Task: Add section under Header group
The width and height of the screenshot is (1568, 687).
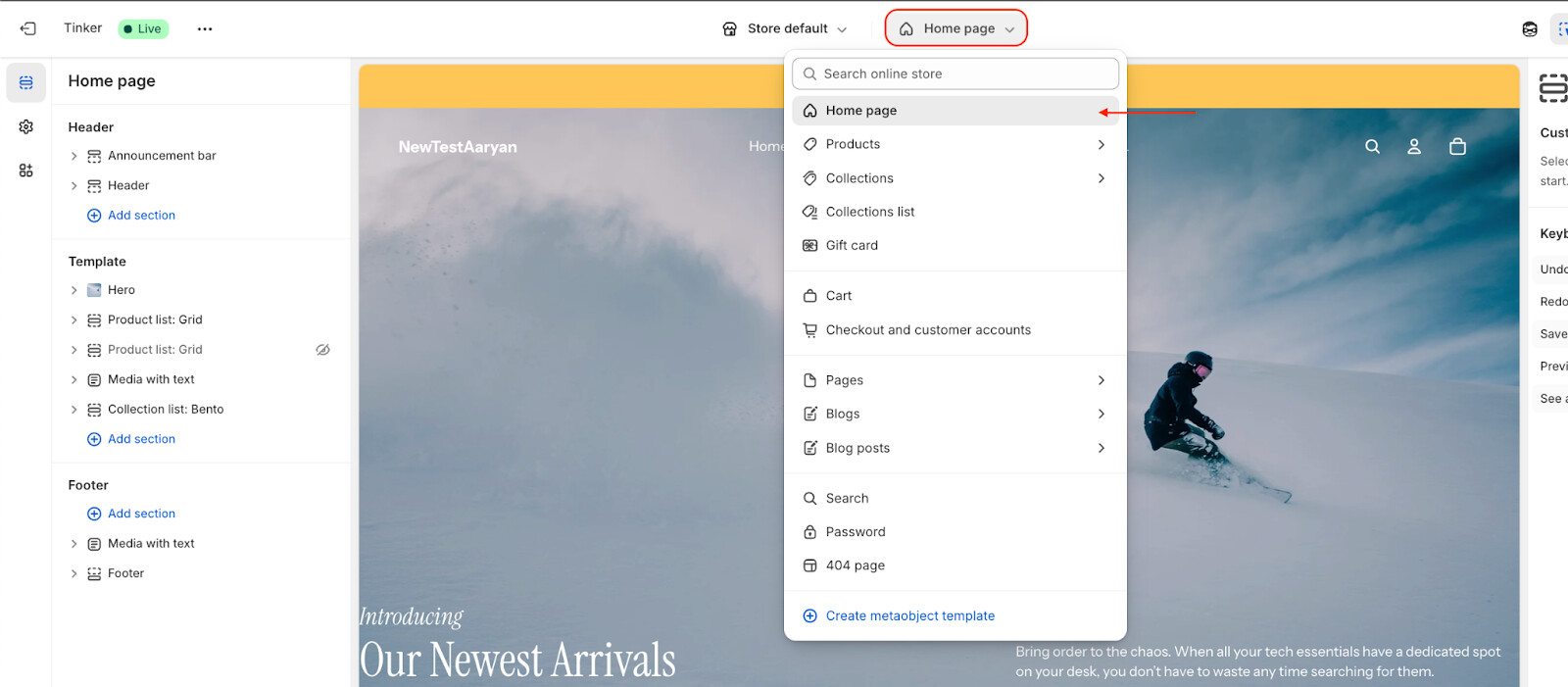Action: [x=131, y=216]
